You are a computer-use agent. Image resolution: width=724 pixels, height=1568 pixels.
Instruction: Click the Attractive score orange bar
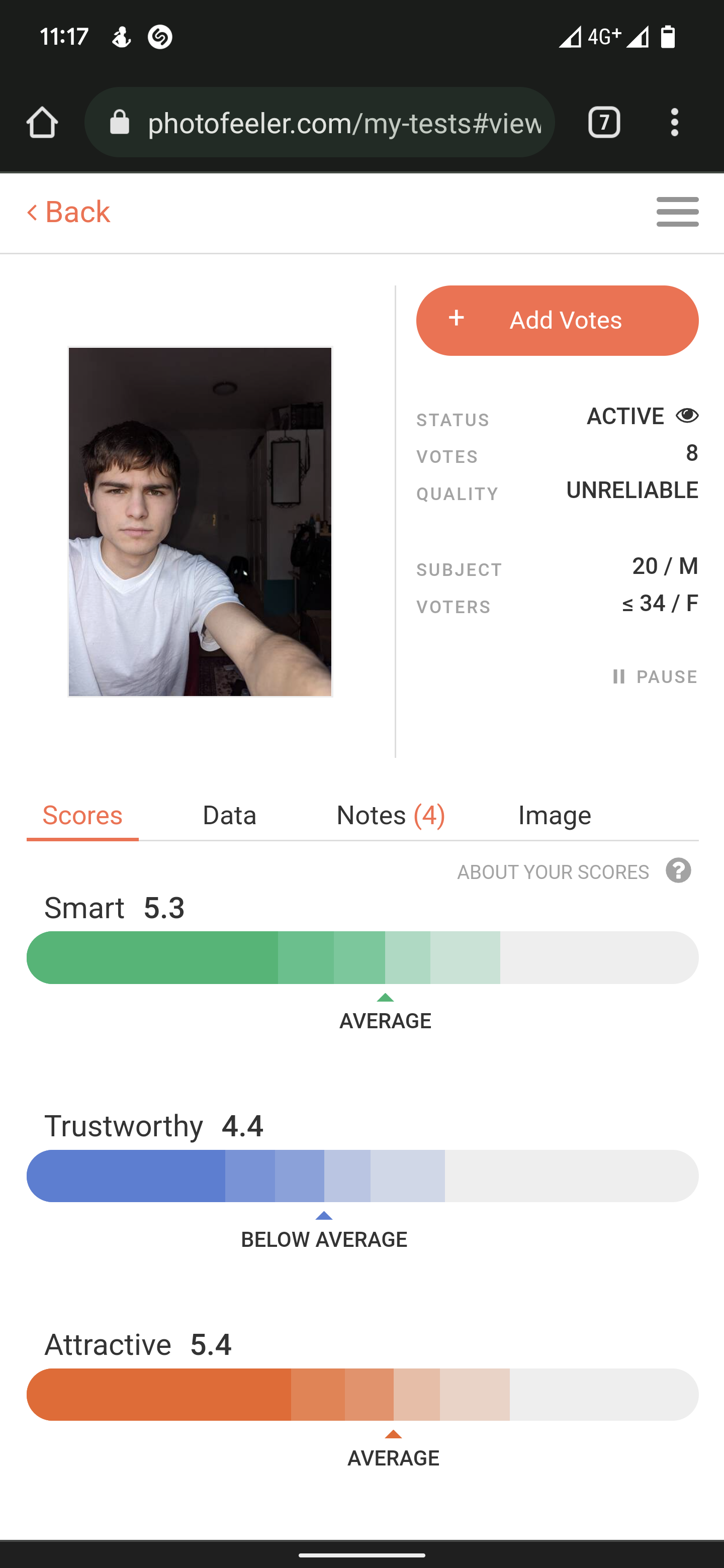[363, 1395]
